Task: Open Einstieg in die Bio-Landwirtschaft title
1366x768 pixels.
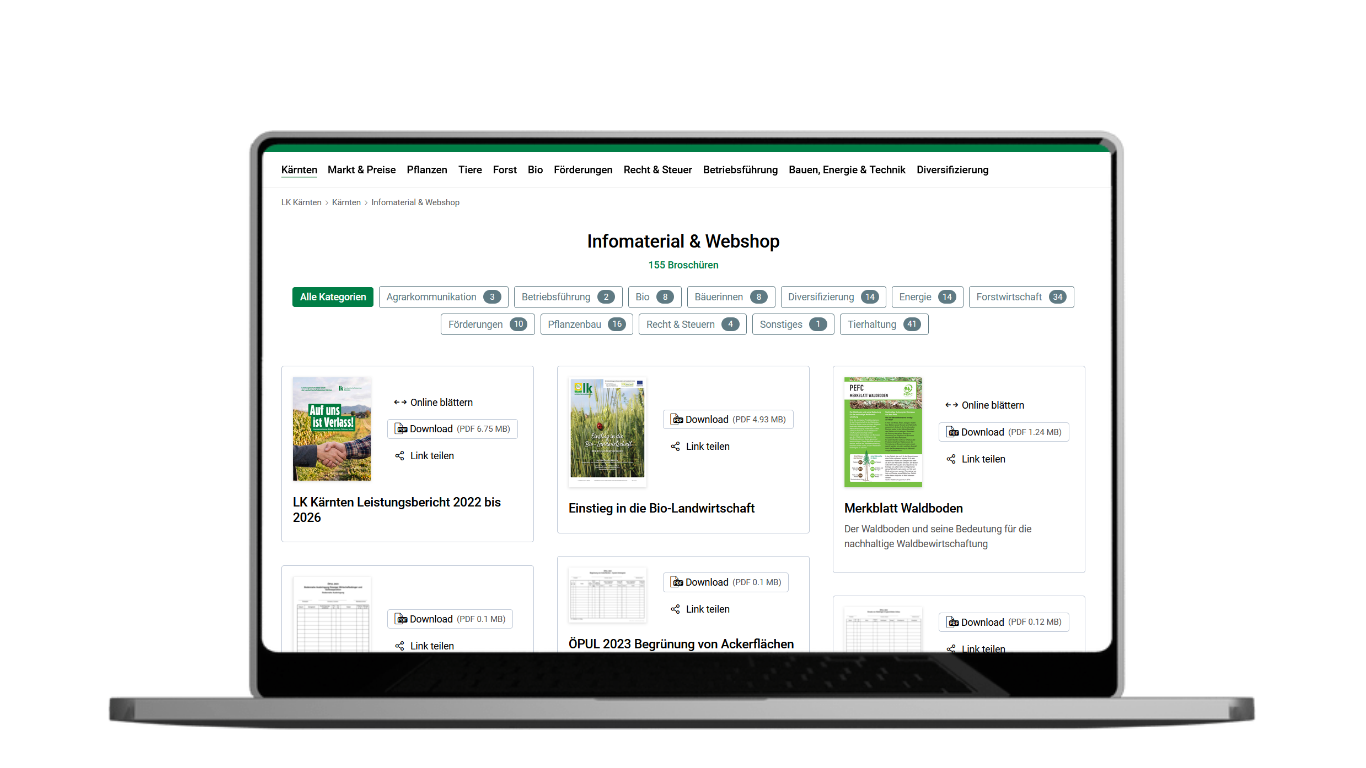Action: [x=662, y=508]
